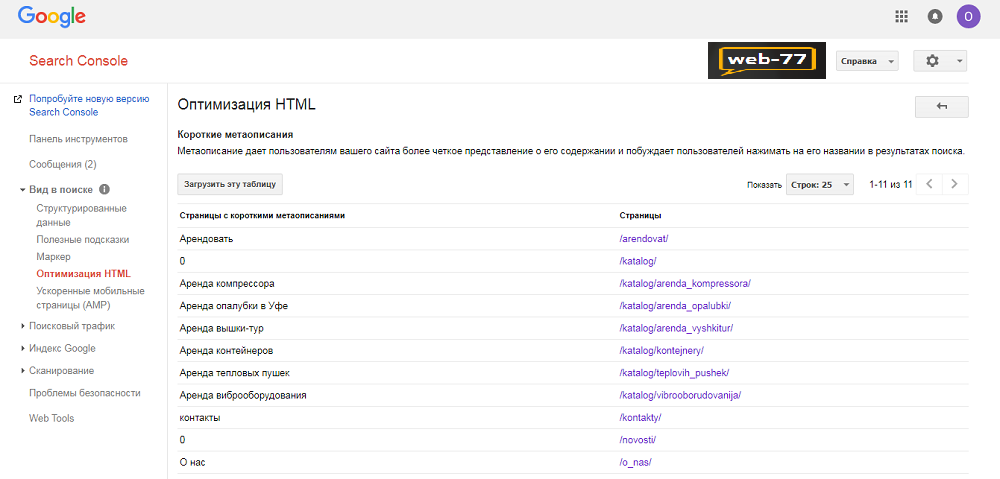Click the back arrow button
The height and width of the screenshot is (479, 1000).
point(941,107)
